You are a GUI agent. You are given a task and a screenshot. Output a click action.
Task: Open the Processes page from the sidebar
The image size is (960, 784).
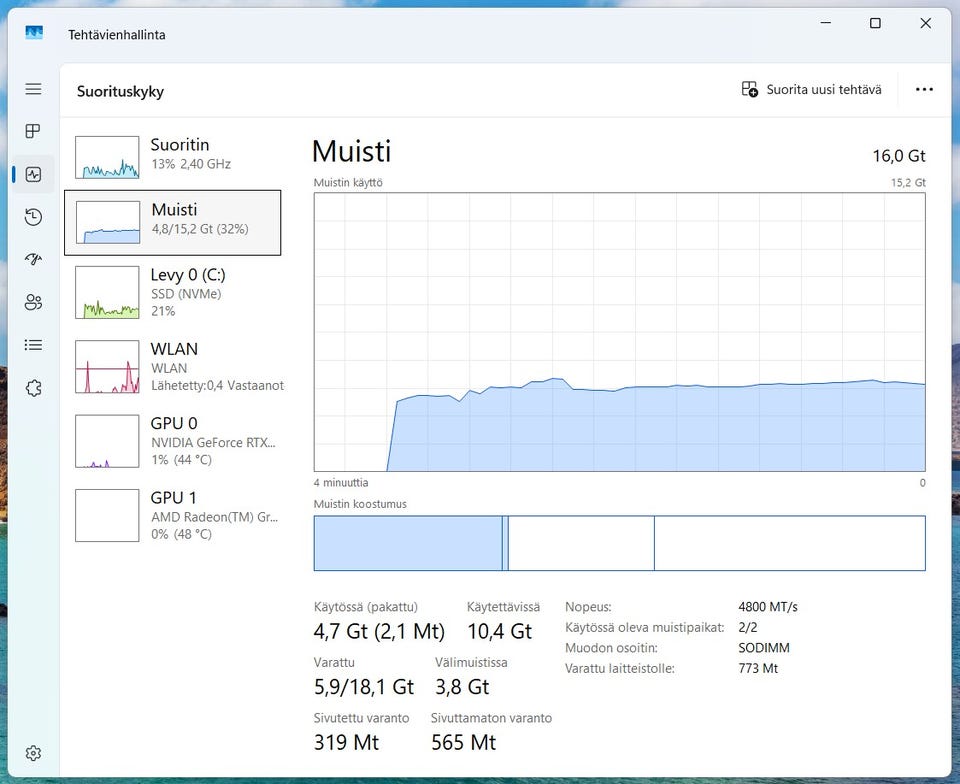tap(33, 131)
